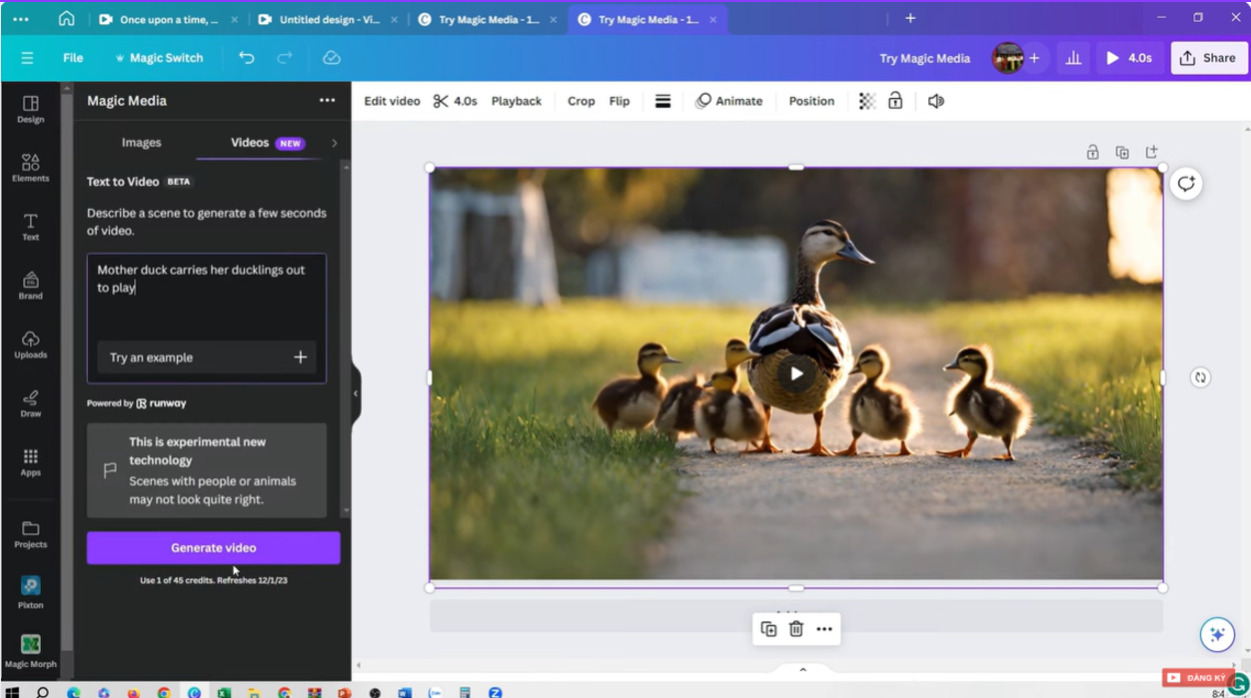
Task: Play the duck video on canvas
Action: pyautogui.click(x=796, y=374)
